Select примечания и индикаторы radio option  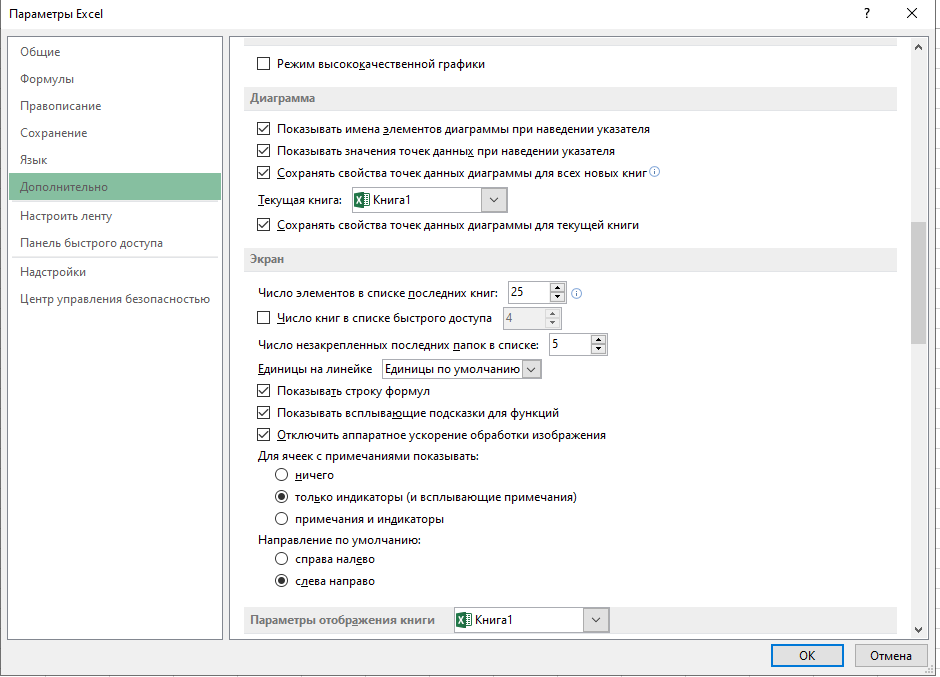[x=281, y=519]
